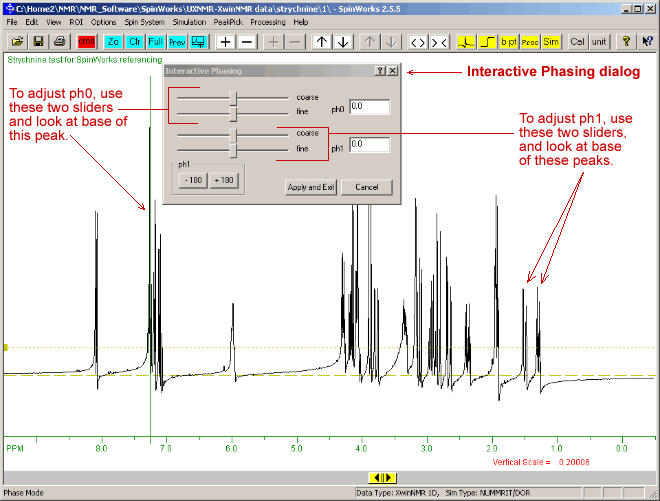
Task: Click the greyed minus toolbar button
Action: 295,42
